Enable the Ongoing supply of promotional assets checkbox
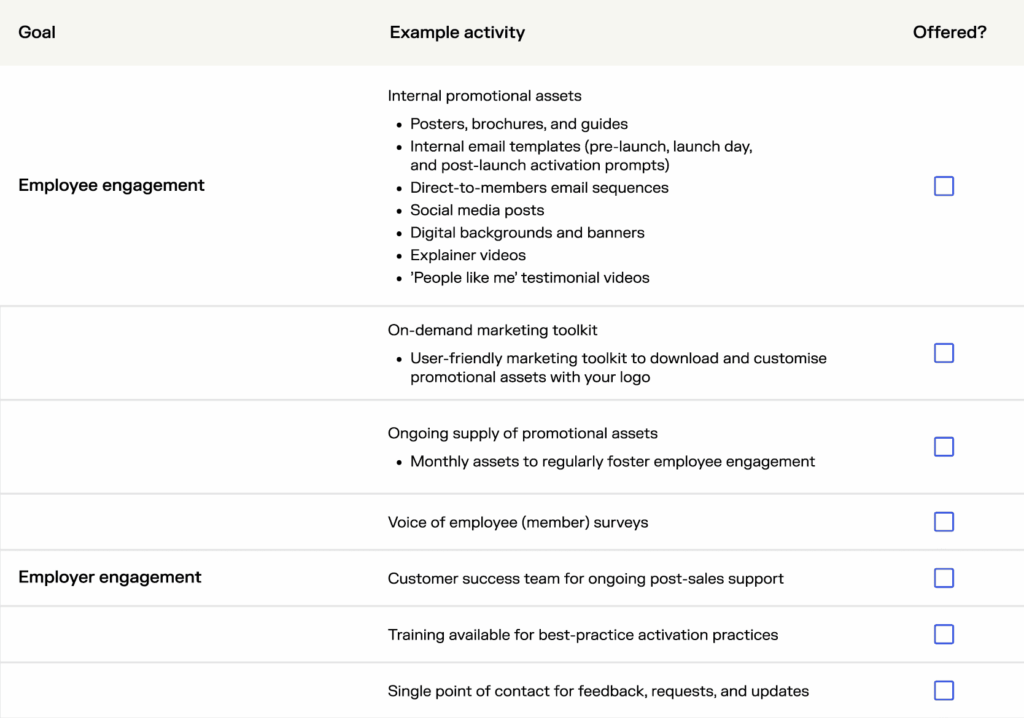Image resolution: width=1024 pixels, height=718 pixels. pyautogui.click(x=944, y=447)
